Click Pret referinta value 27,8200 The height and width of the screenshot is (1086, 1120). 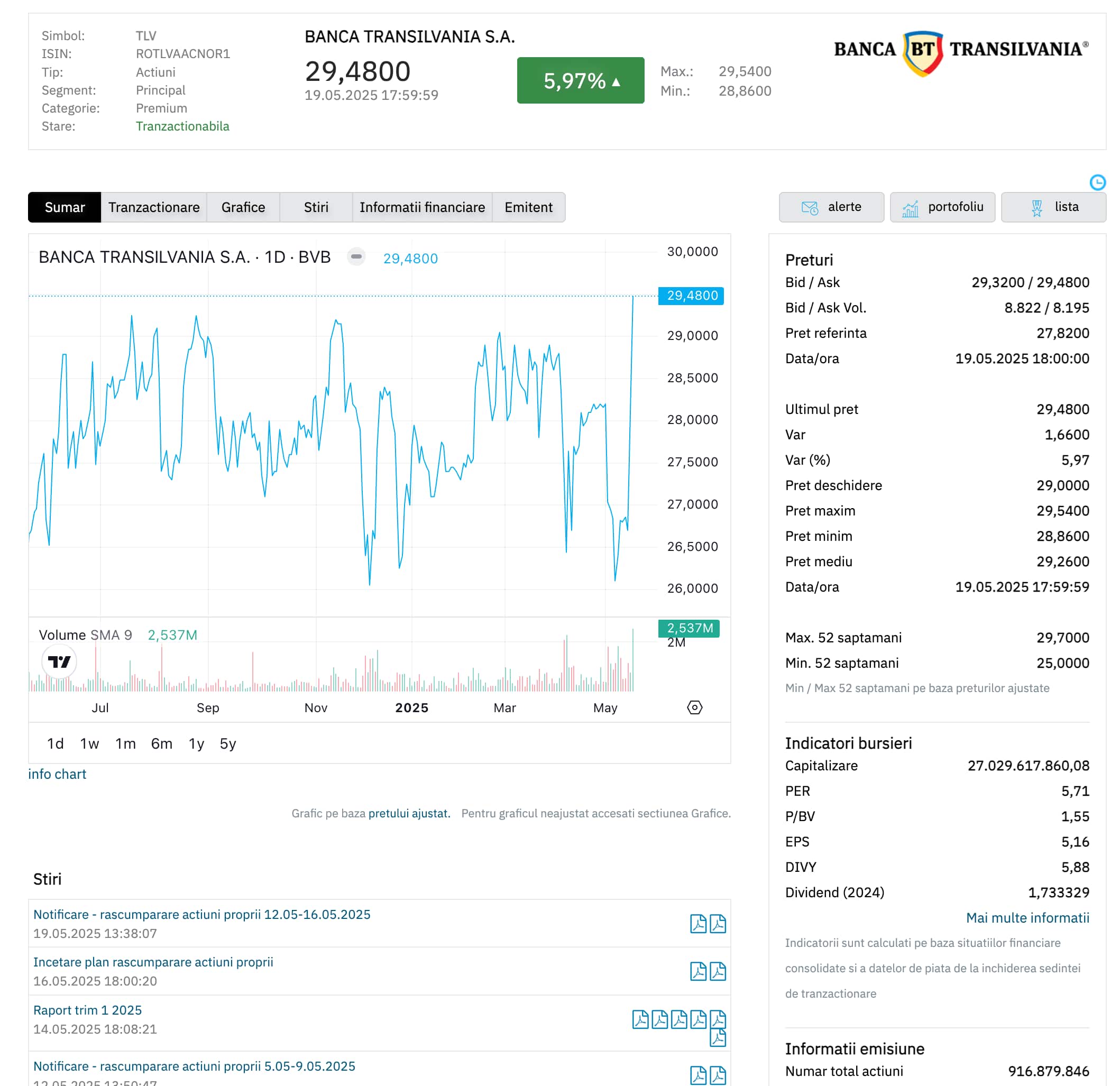[x=1063, y=333]
